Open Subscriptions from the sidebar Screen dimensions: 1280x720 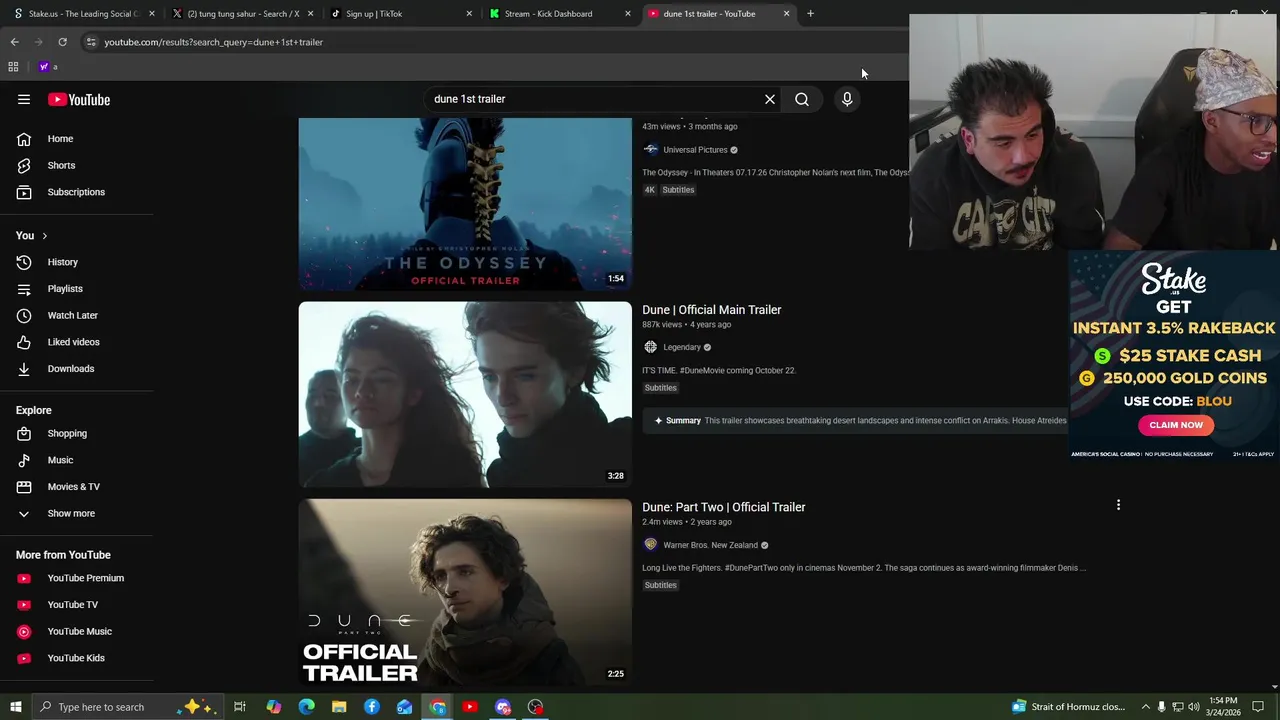pos(76,192)
